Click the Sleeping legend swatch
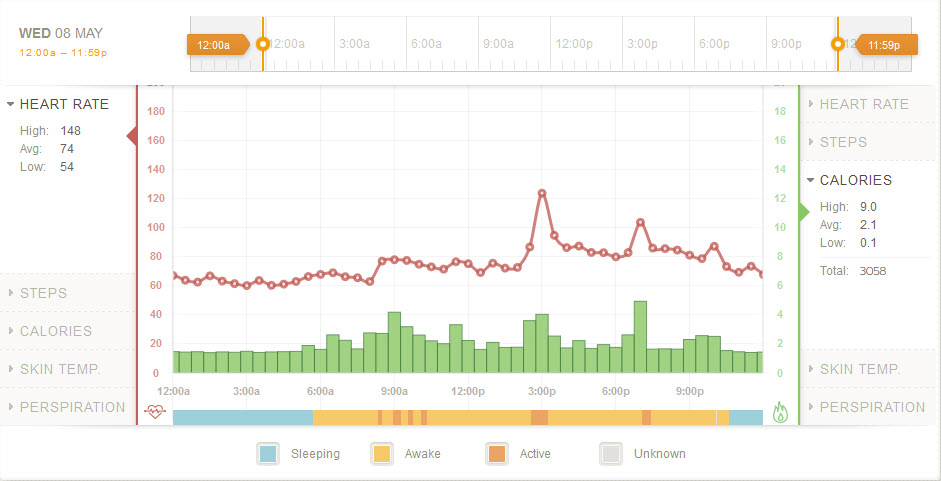The height and width of the screenshot is (481, 941). tap(268, 454)
